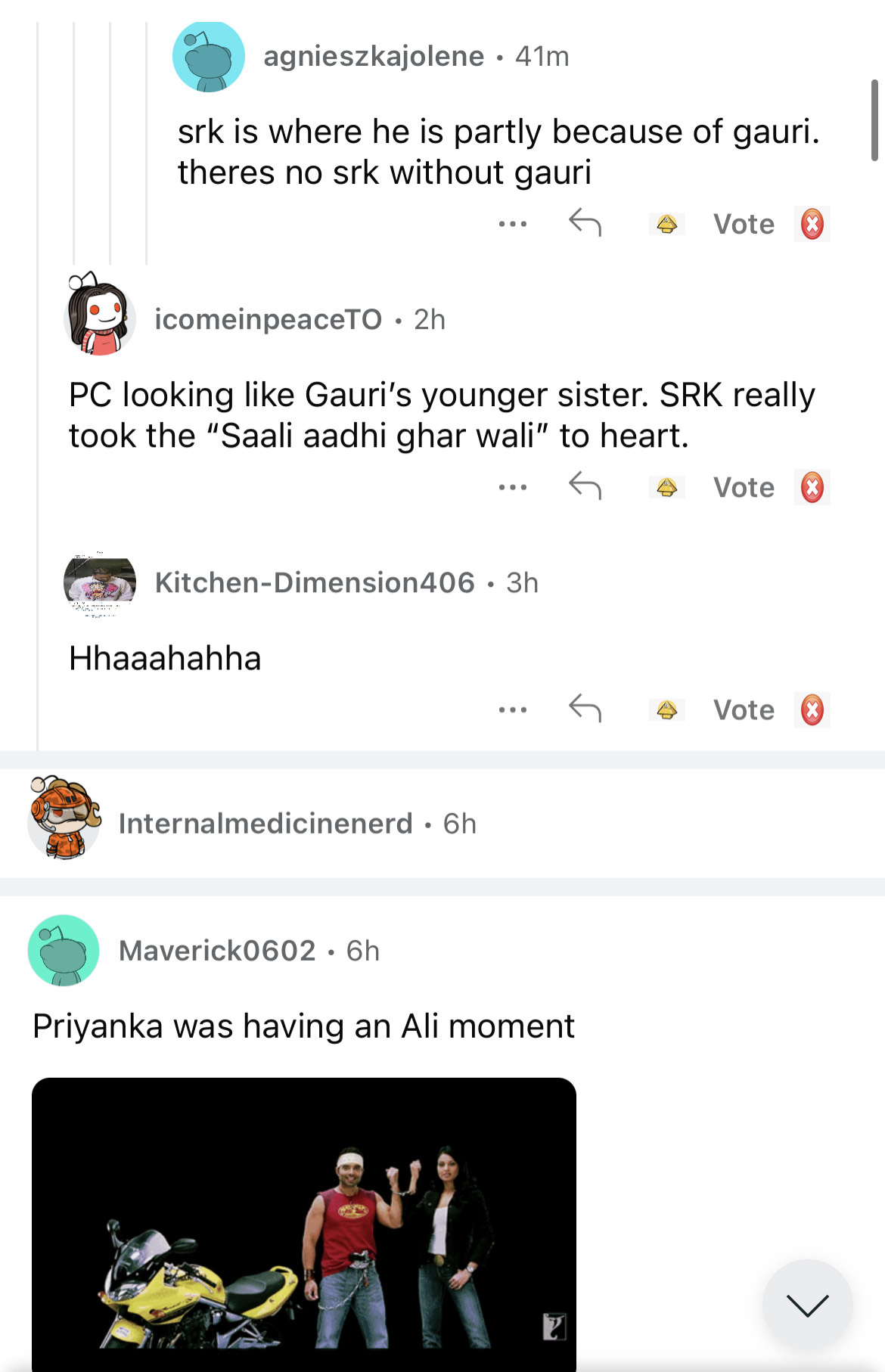The image size is (885, 1372).
Task: Upvote agnieszkajolene's comment
Action: pyautogui.click(x=666, y=224)
